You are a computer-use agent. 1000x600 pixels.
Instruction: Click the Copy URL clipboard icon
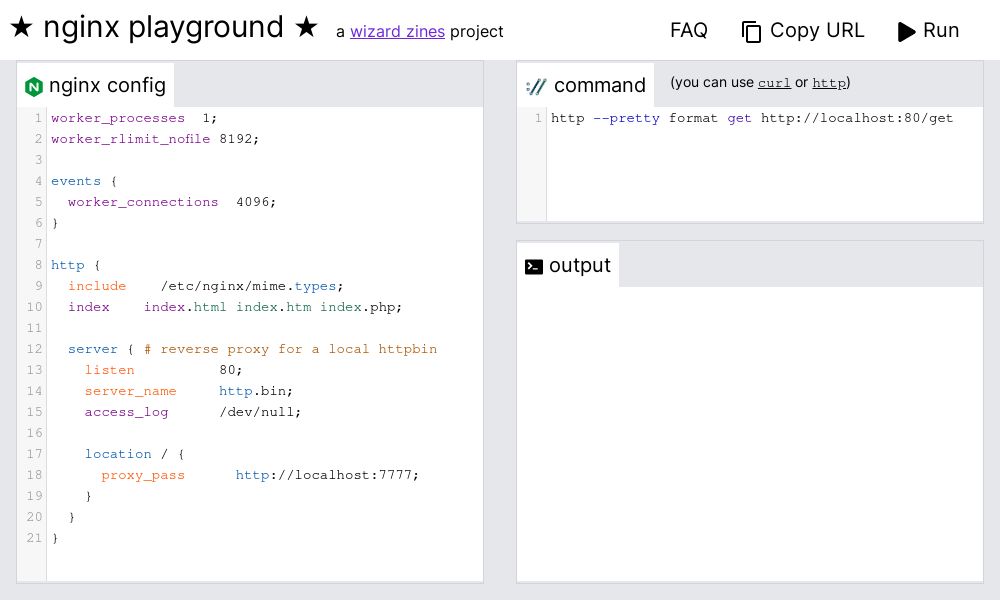751,31
